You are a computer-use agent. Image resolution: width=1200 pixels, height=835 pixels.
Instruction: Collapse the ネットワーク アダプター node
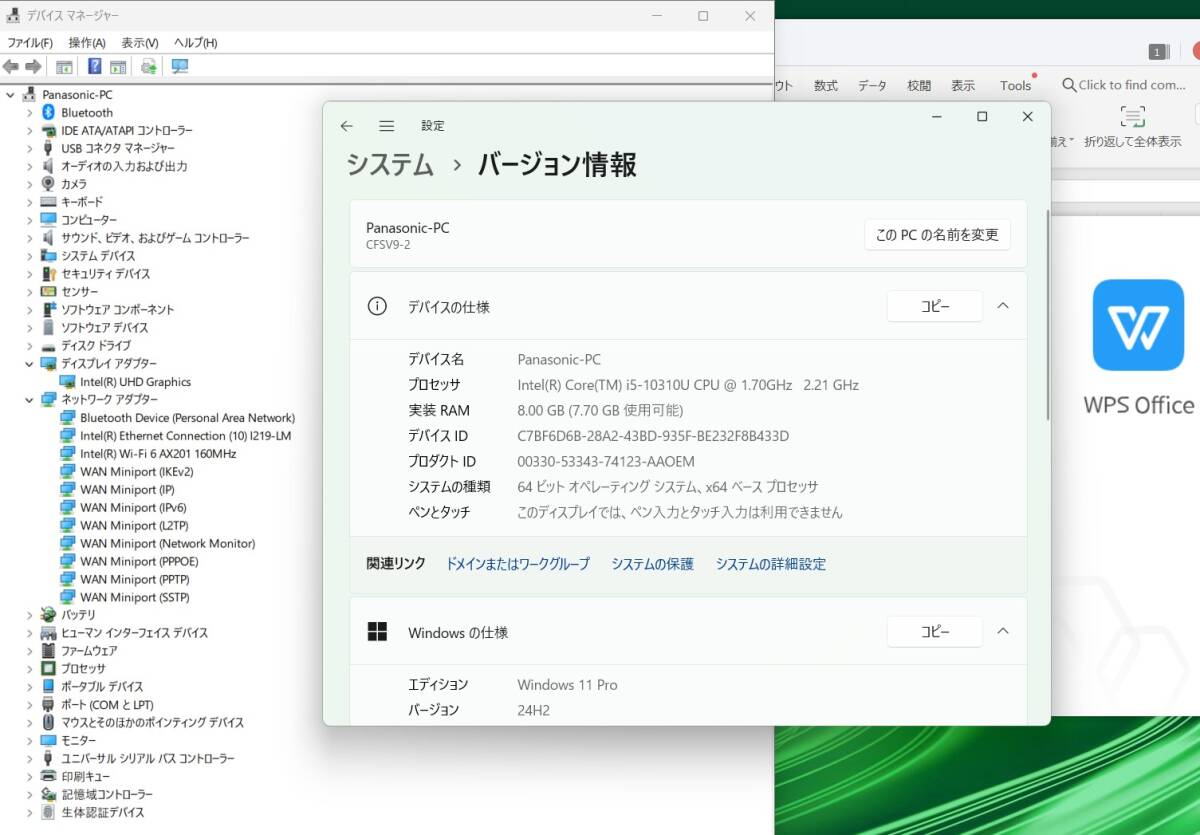click(x=30, y=400)
